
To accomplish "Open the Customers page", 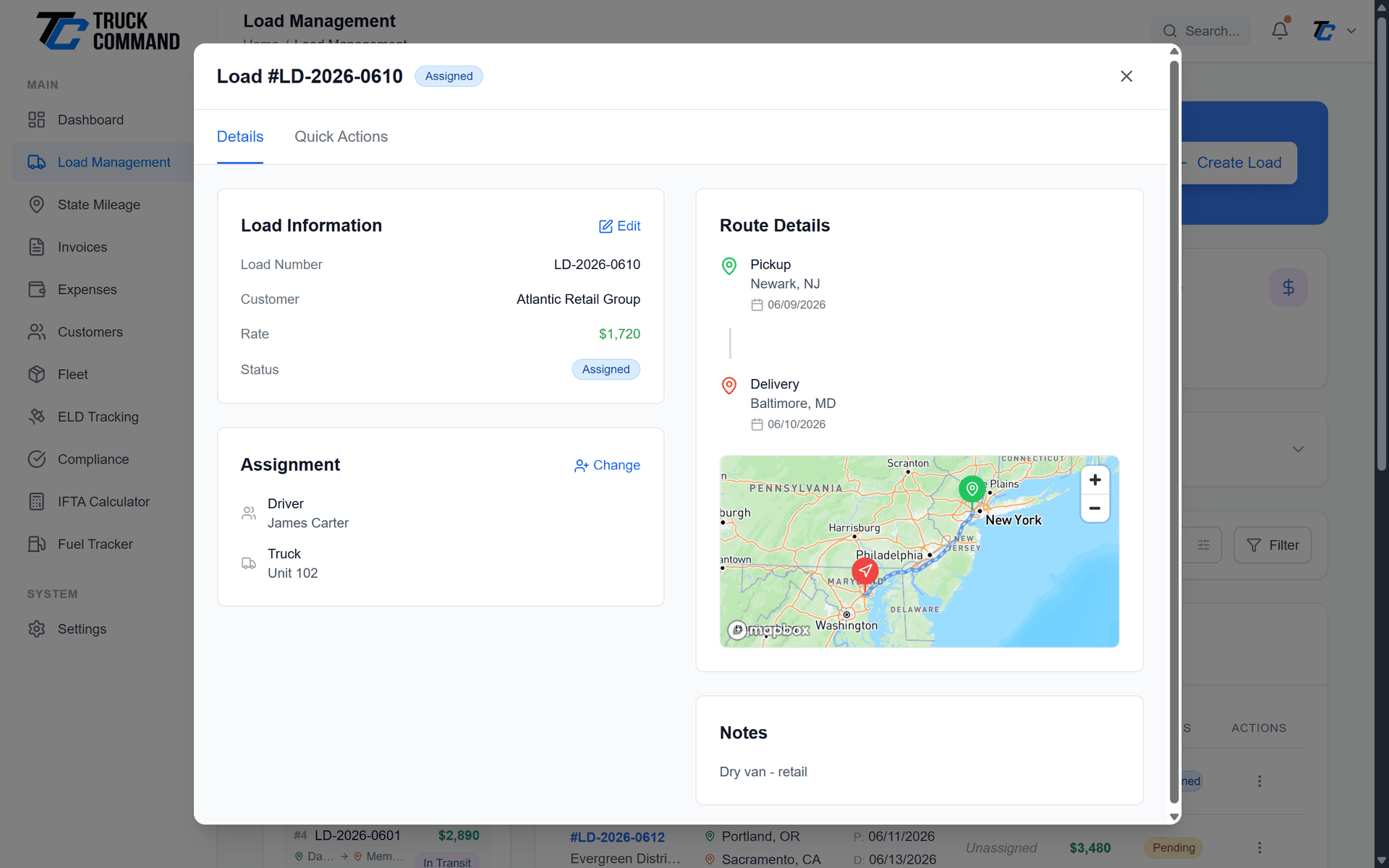I will [x=90, y=332].
